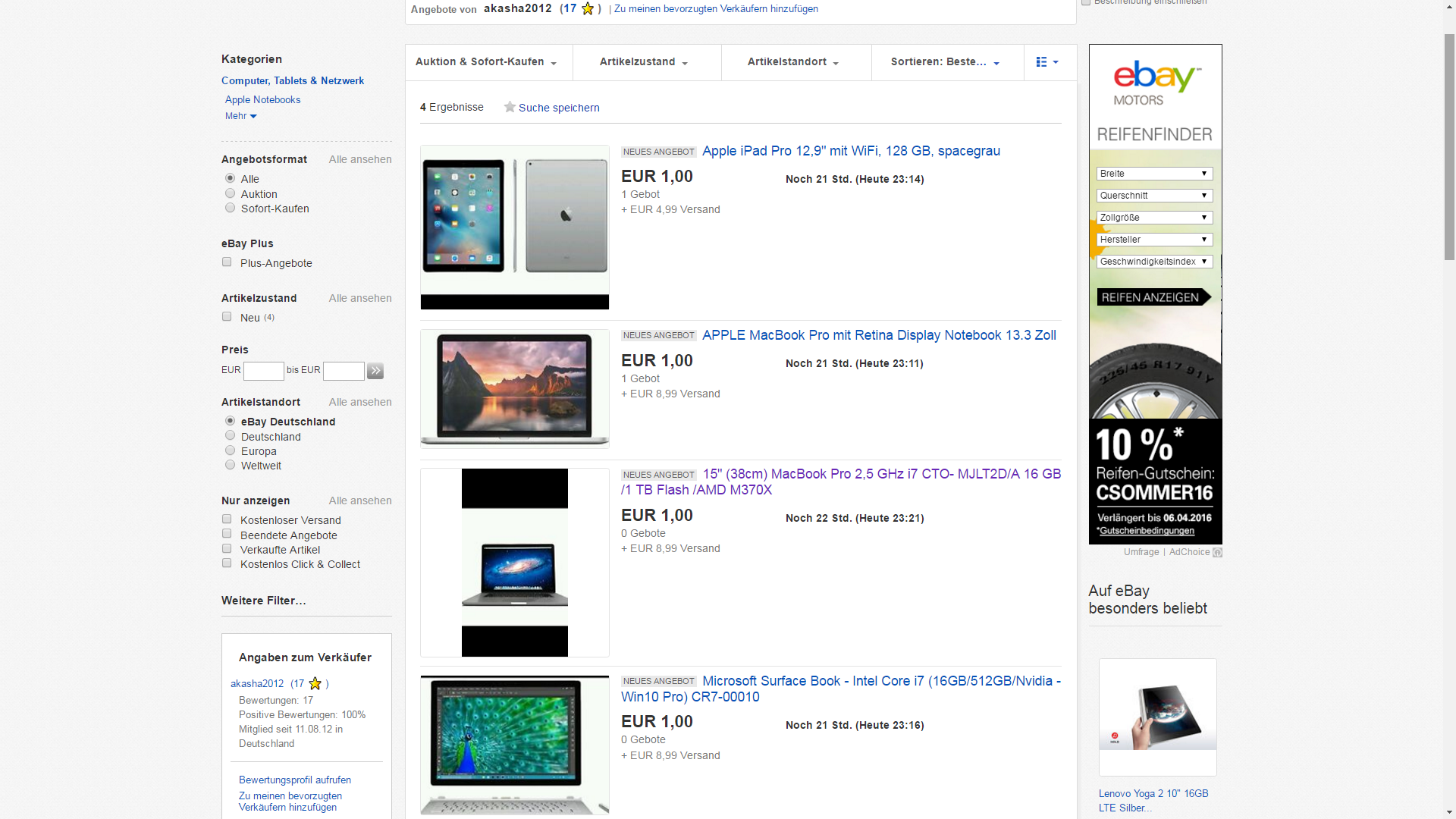Check the Beendete Angebote checkbox
The image size is (1456, 819).
pyautogui.click(x=227, y=534)
